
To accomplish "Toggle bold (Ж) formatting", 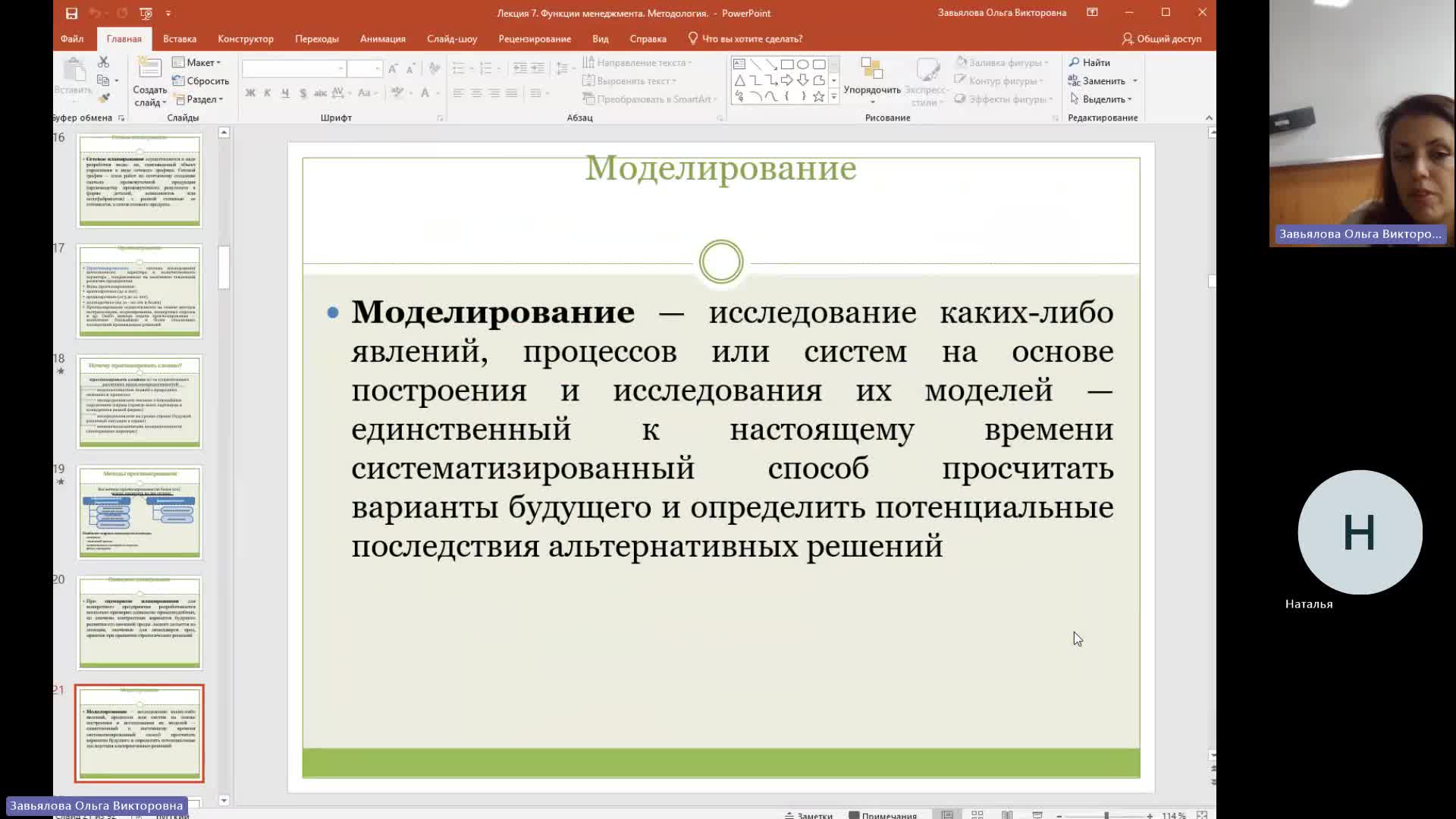I will 250,93.
